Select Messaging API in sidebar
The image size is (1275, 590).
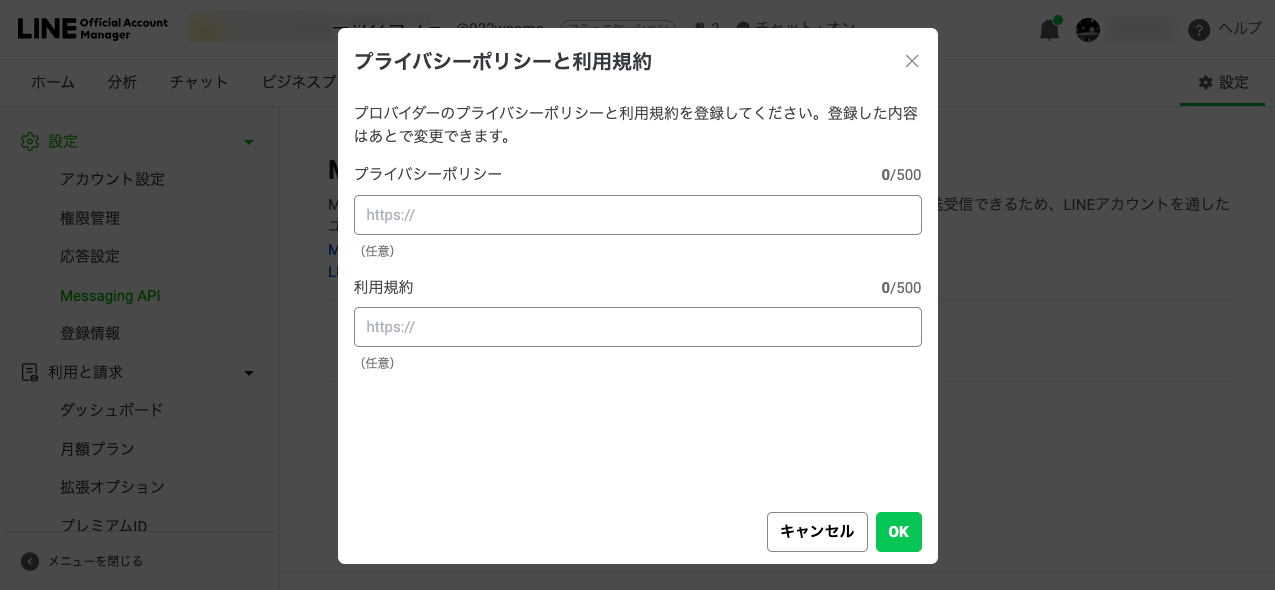pos(110,296)
